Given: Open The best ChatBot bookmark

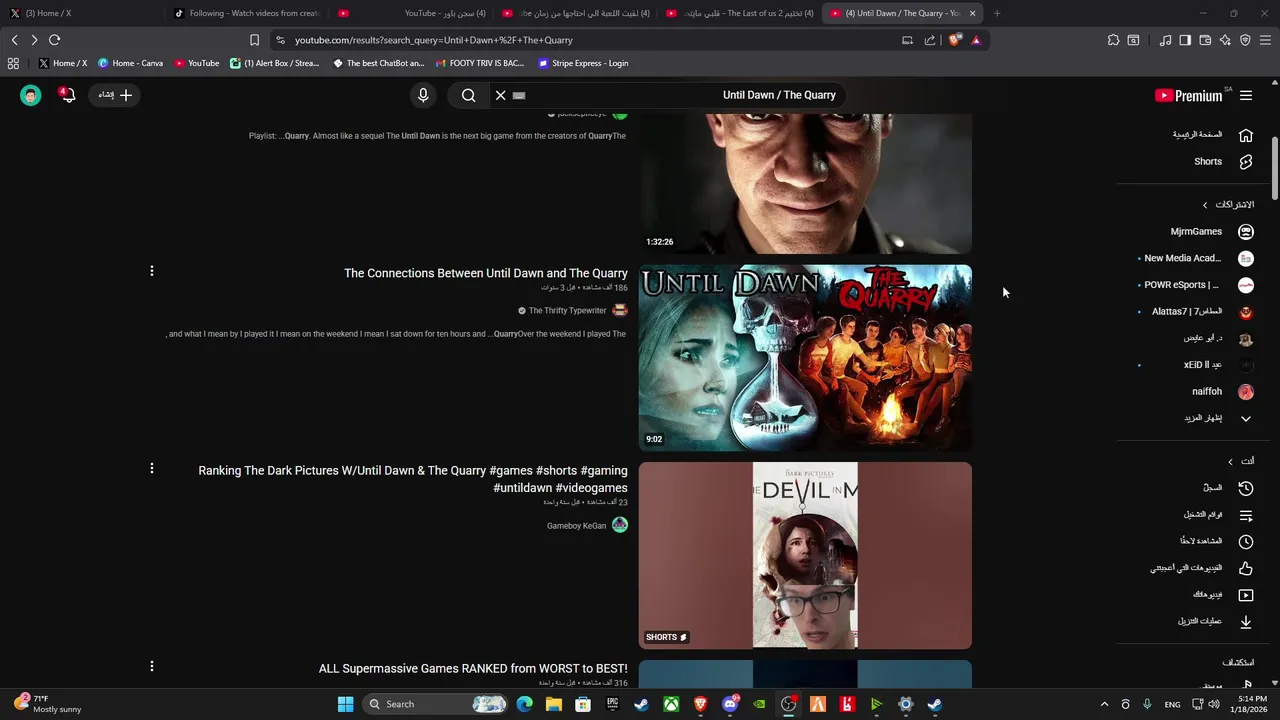Looking at the screenshot, I should pyautogui.click(x=378, y=63).
